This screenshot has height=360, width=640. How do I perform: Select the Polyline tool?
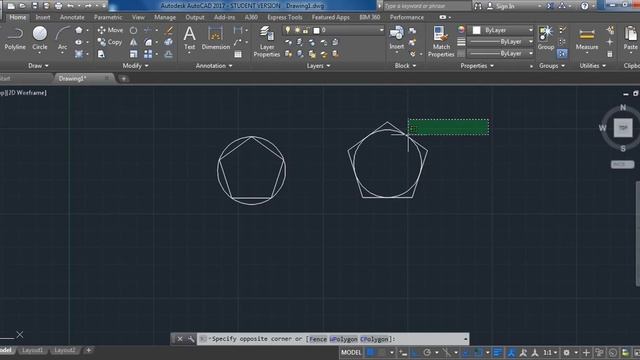[15, 39]
